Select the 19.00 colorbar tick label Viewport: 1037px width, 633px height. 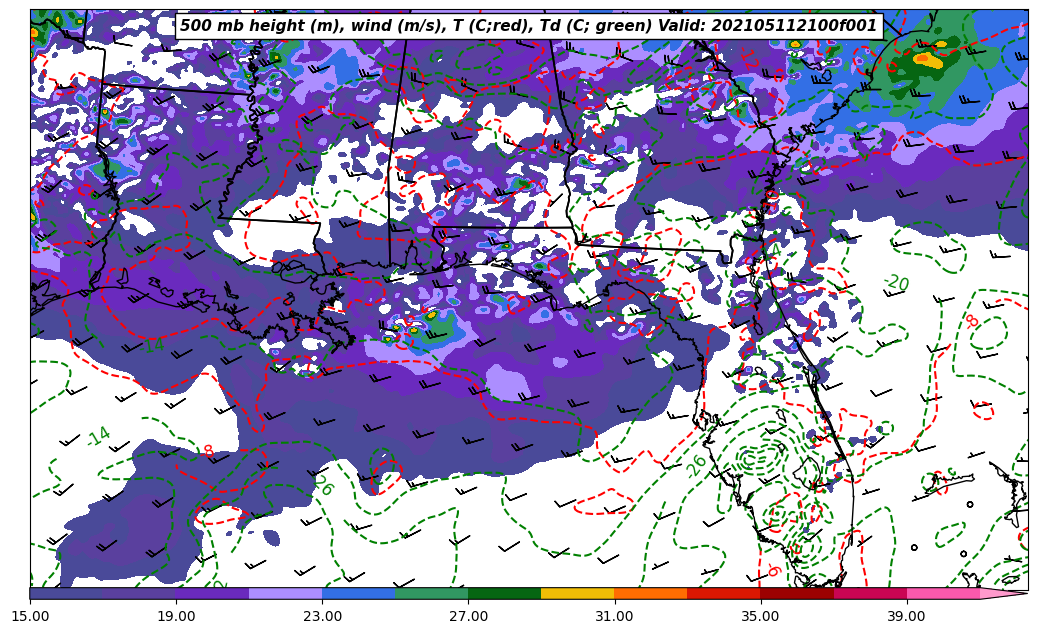[176, 617]
